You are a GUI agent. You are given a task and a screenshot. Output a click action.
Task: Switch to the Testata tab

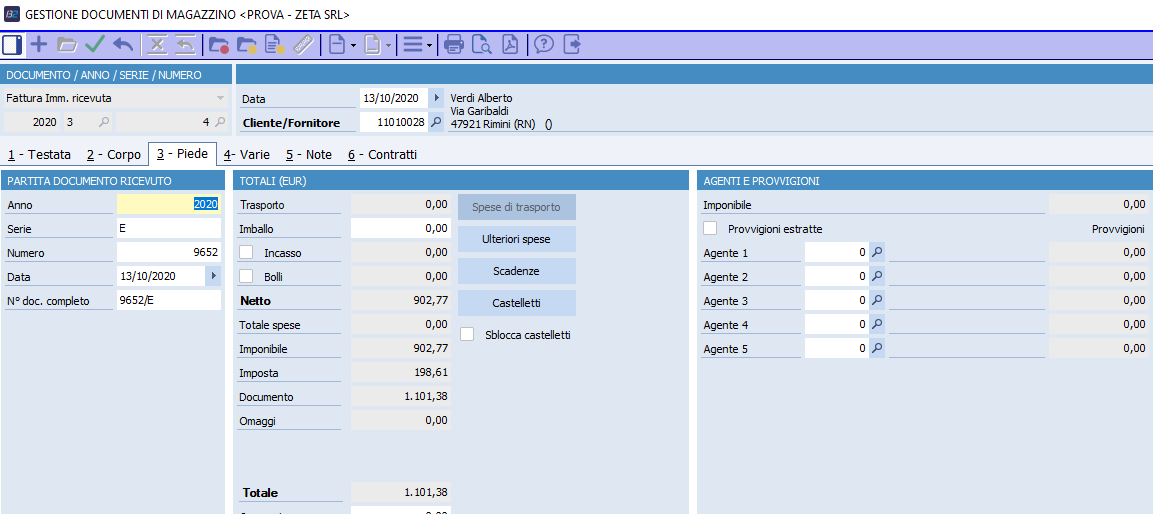coord(39,155)
